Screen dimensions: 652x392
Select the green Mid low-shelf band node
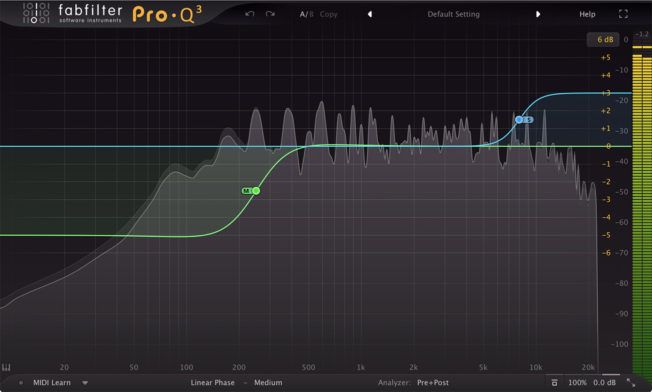(256, 191)
